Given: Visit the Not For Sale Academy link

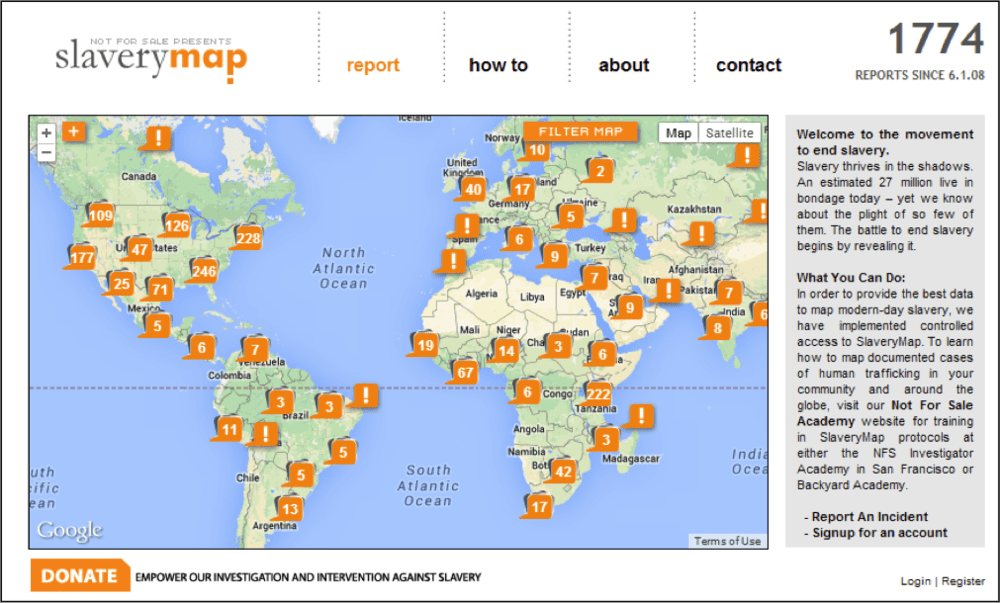Looking at the screenshot, I should point(885,413).
